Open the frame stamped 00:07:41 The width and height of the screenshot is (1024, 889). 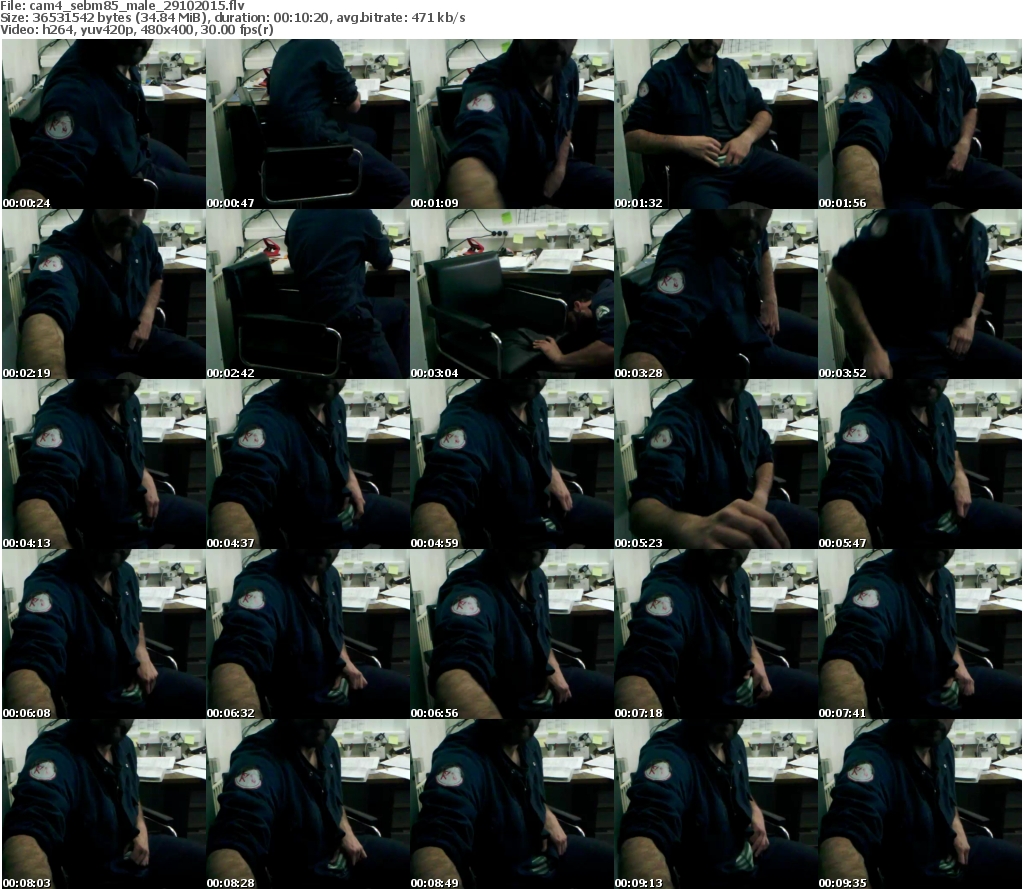point(920,634)
